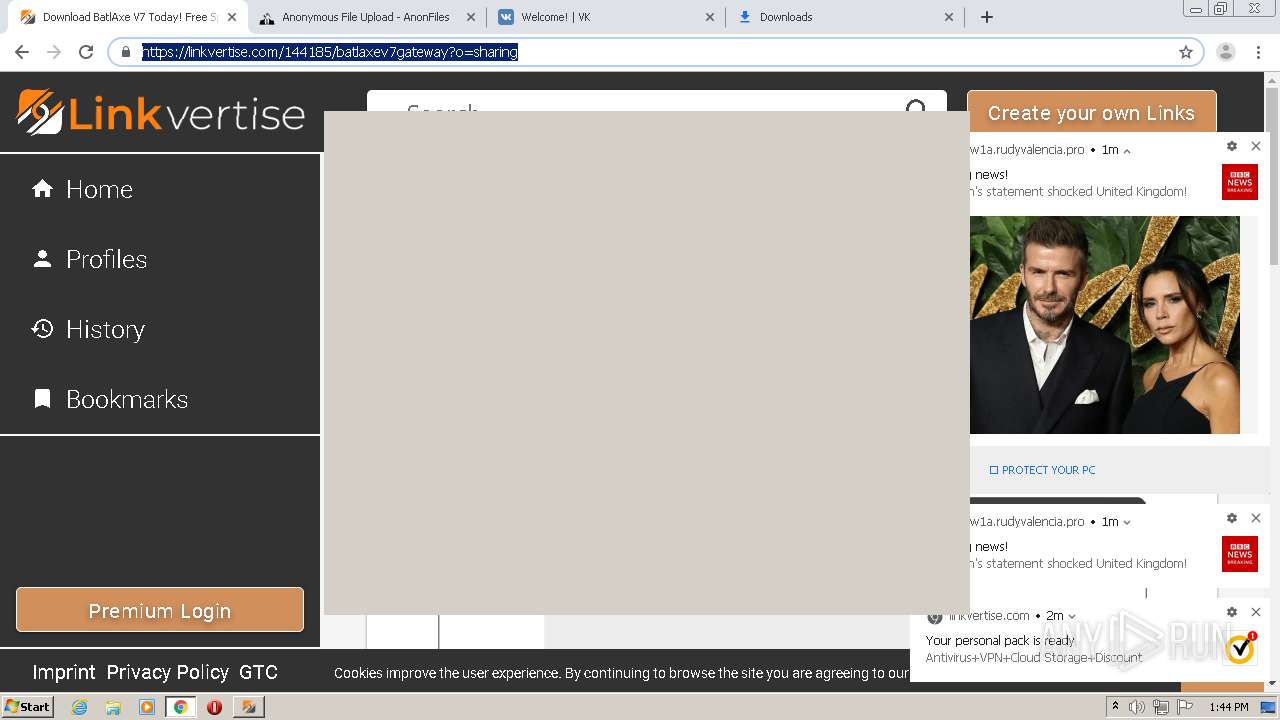Open the Windows Start menu

tap(27, 706)
